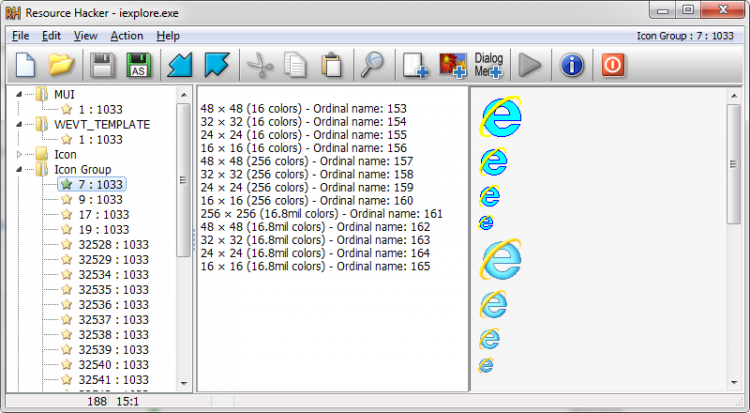
Task: Select the Icon folder in tree
Action: click(65, 155)
